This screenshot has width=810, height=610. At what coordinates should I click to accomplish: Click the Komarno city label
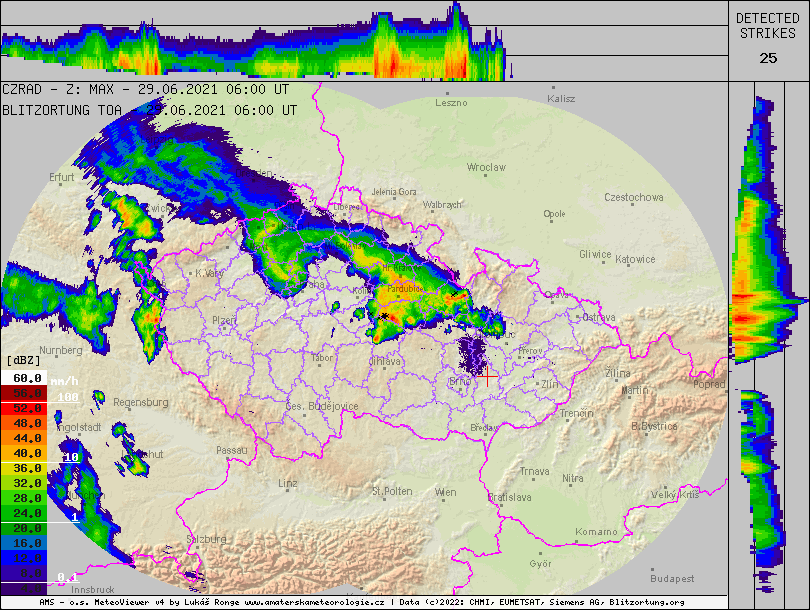click(x=596, y=531)
